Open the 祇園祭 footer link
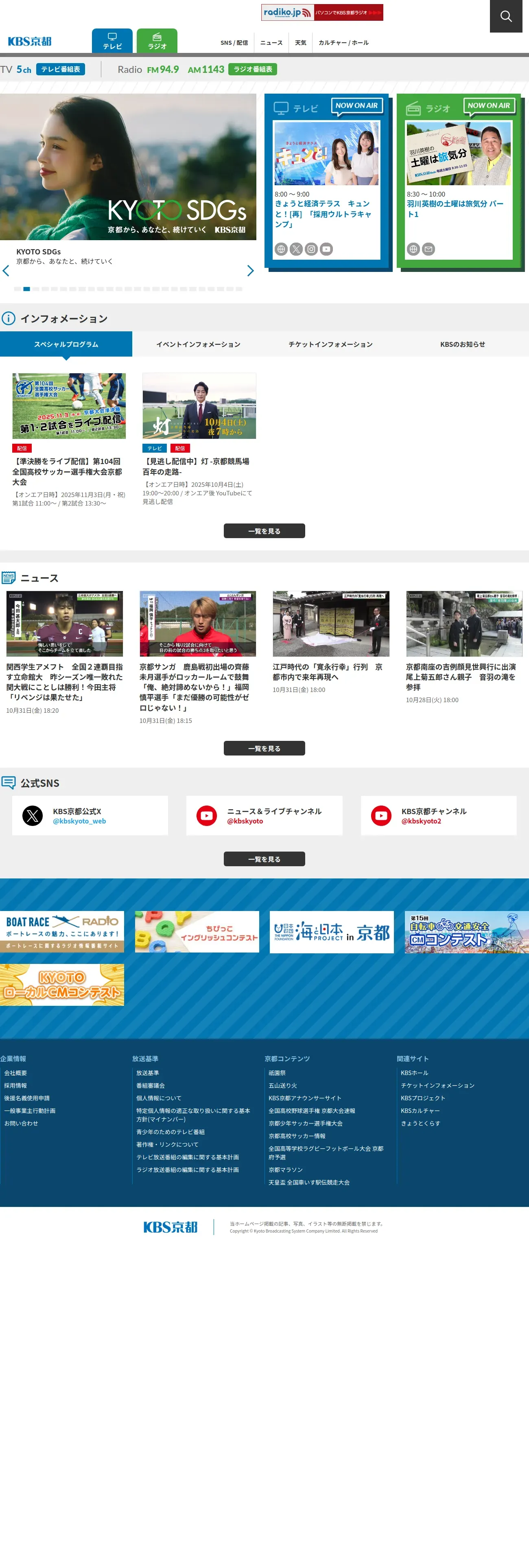 click(x=277, y=1073)
